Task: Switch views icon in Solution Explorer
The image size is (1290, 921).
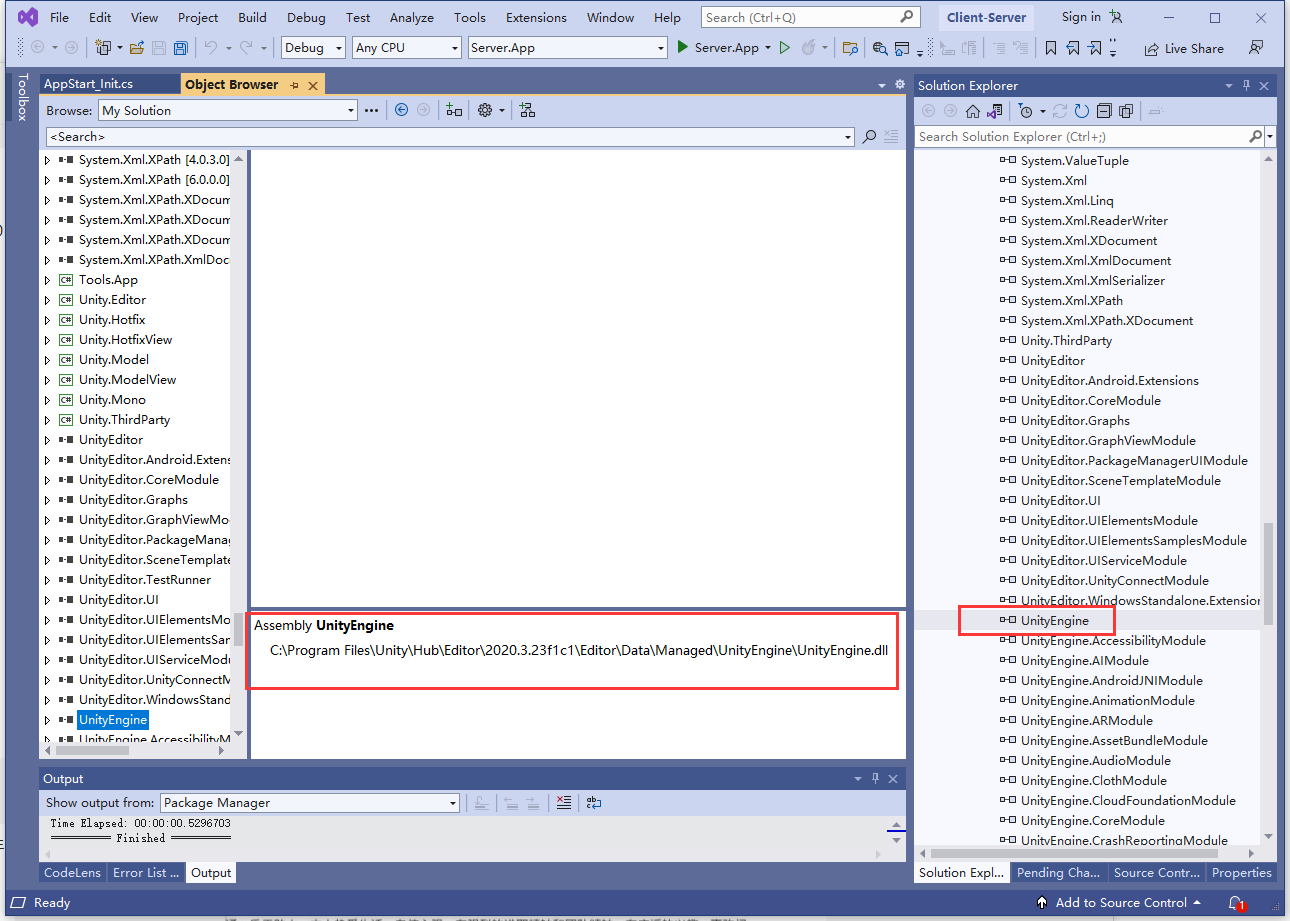Action: point(994,111)
